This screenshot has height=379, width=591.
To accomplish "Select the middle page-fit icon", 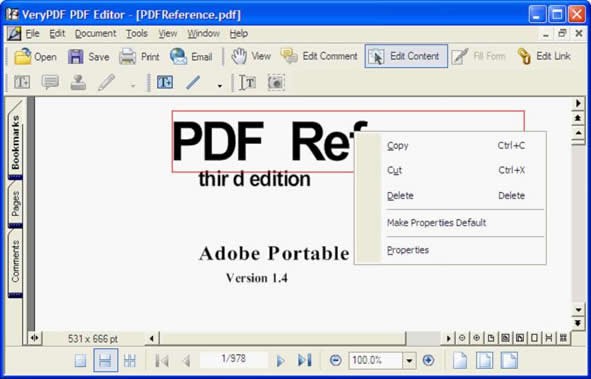I will tap(484, 360).
